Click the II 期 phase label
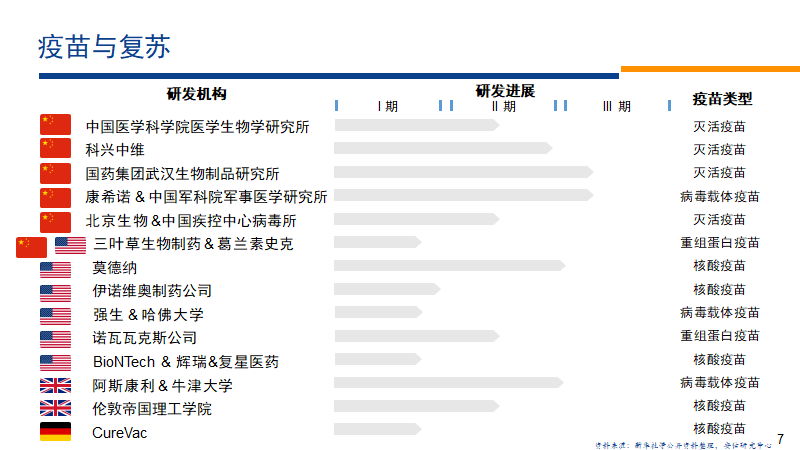Image resolution: width=800 pixels, height=450 pixels. (x=504, y=106)
